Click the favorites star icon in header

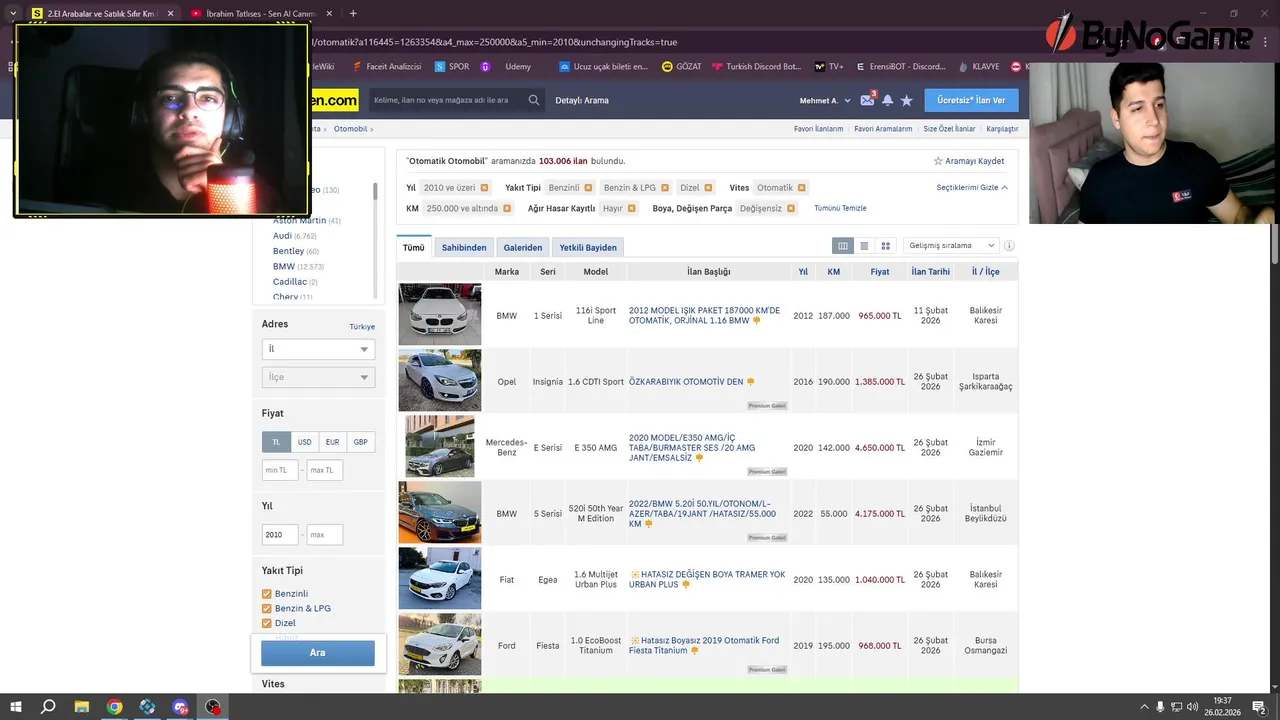point(906,100)
